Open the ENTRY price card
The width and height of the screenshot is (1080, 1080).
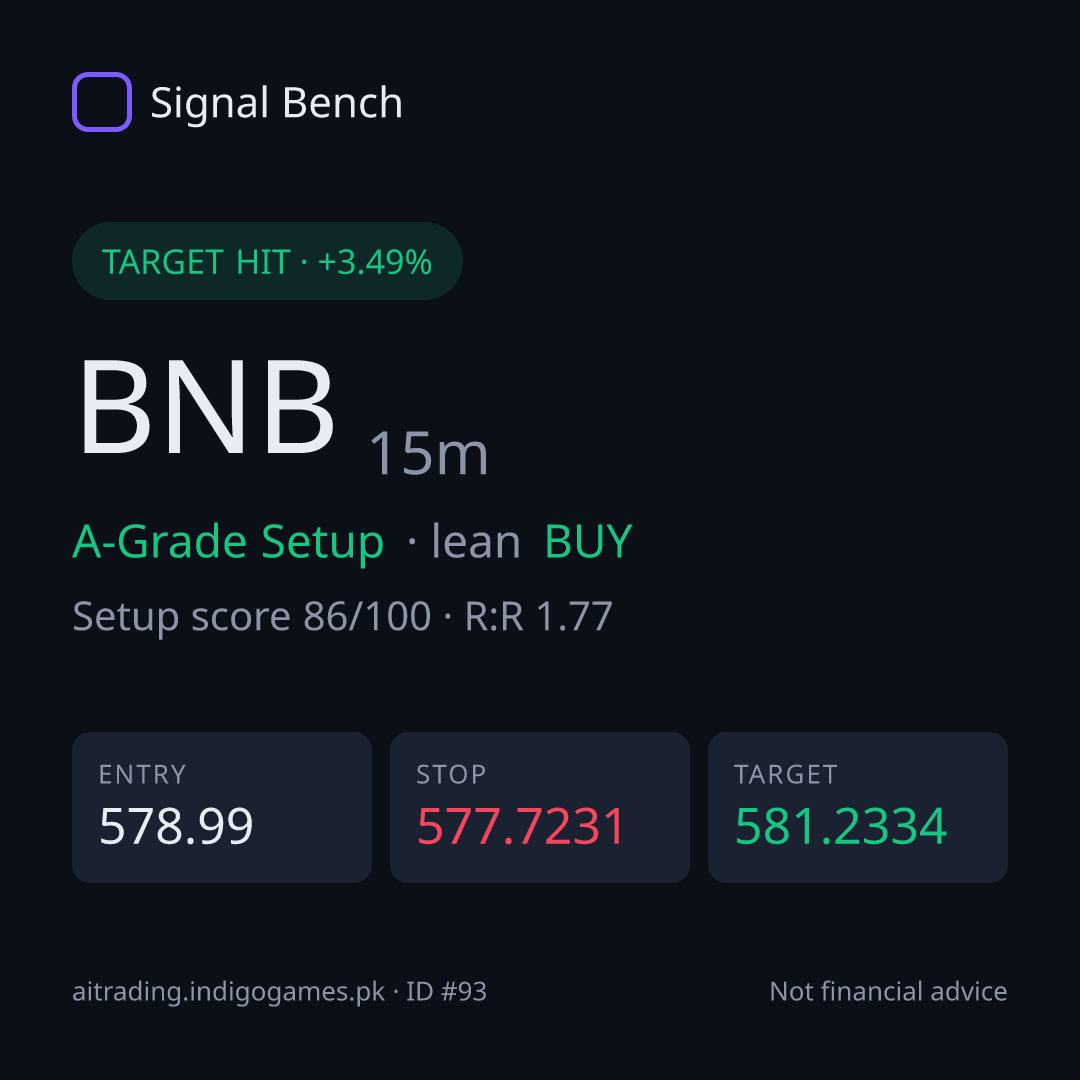pos(222,807)
